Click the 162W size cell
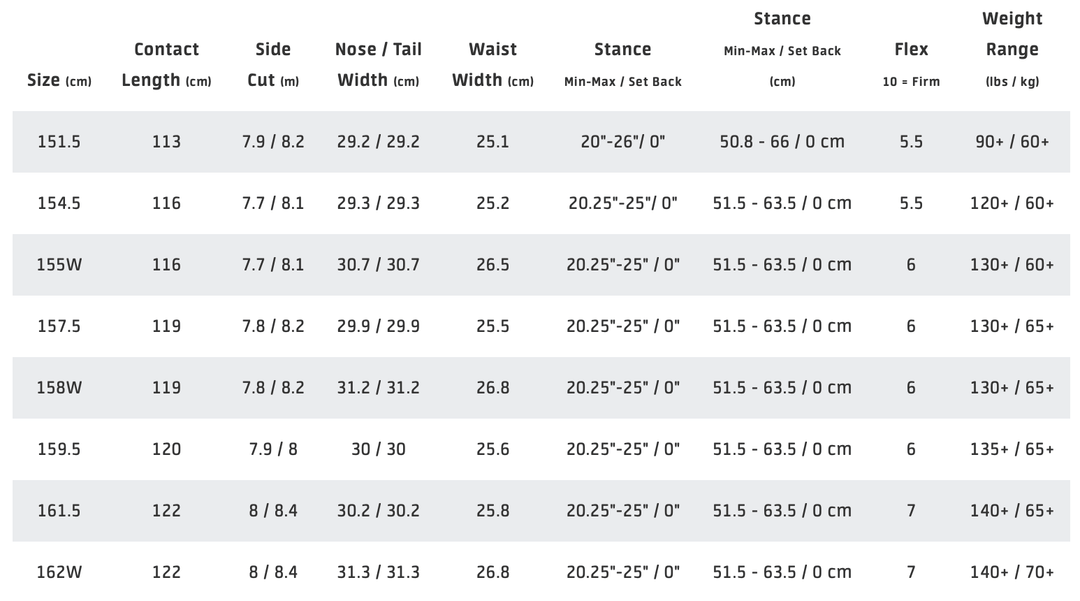Image resolution: width=1080 pixels, height=601 pixels. 59,572
